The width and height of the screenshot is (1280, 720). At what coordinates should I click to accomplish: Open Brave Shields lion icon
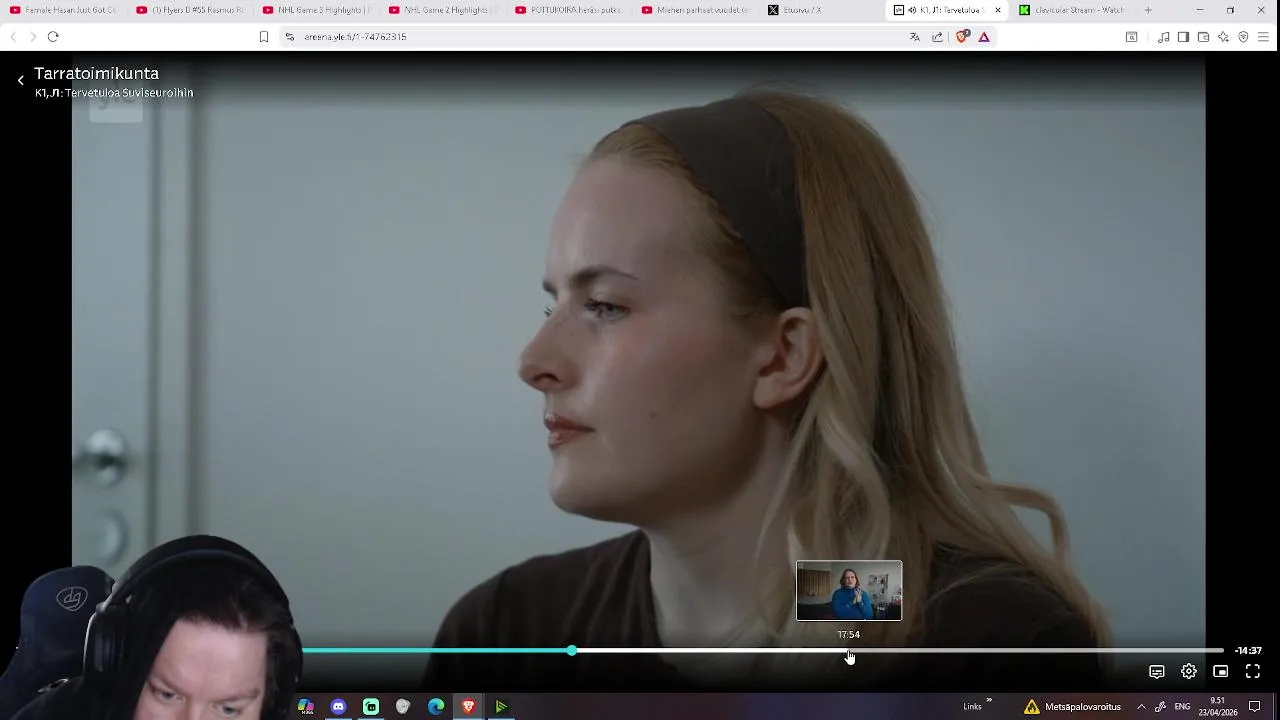(x=962, y=37)
